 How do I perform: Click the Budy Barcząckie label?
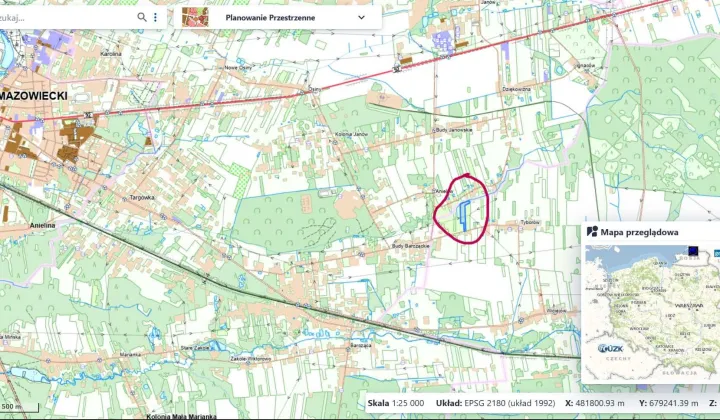point(411,246)
